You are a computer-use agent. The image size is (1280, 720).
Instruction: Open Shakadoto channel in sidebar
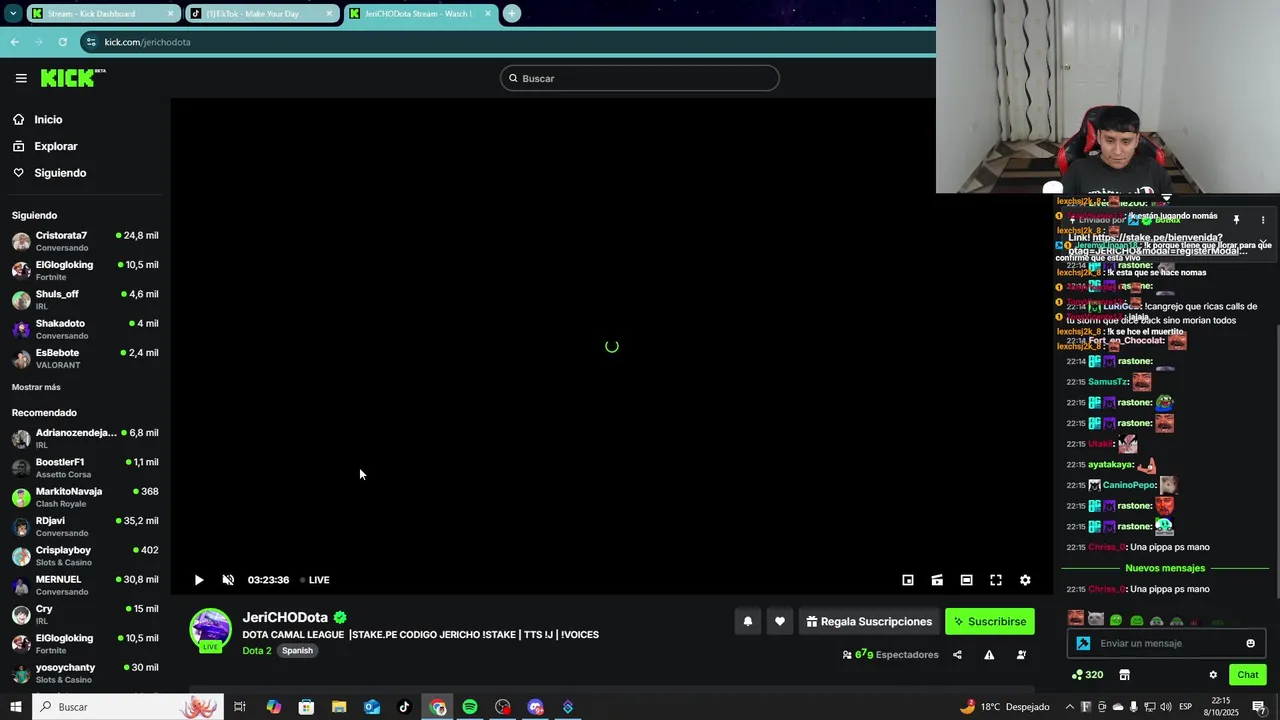pos(85,329)
